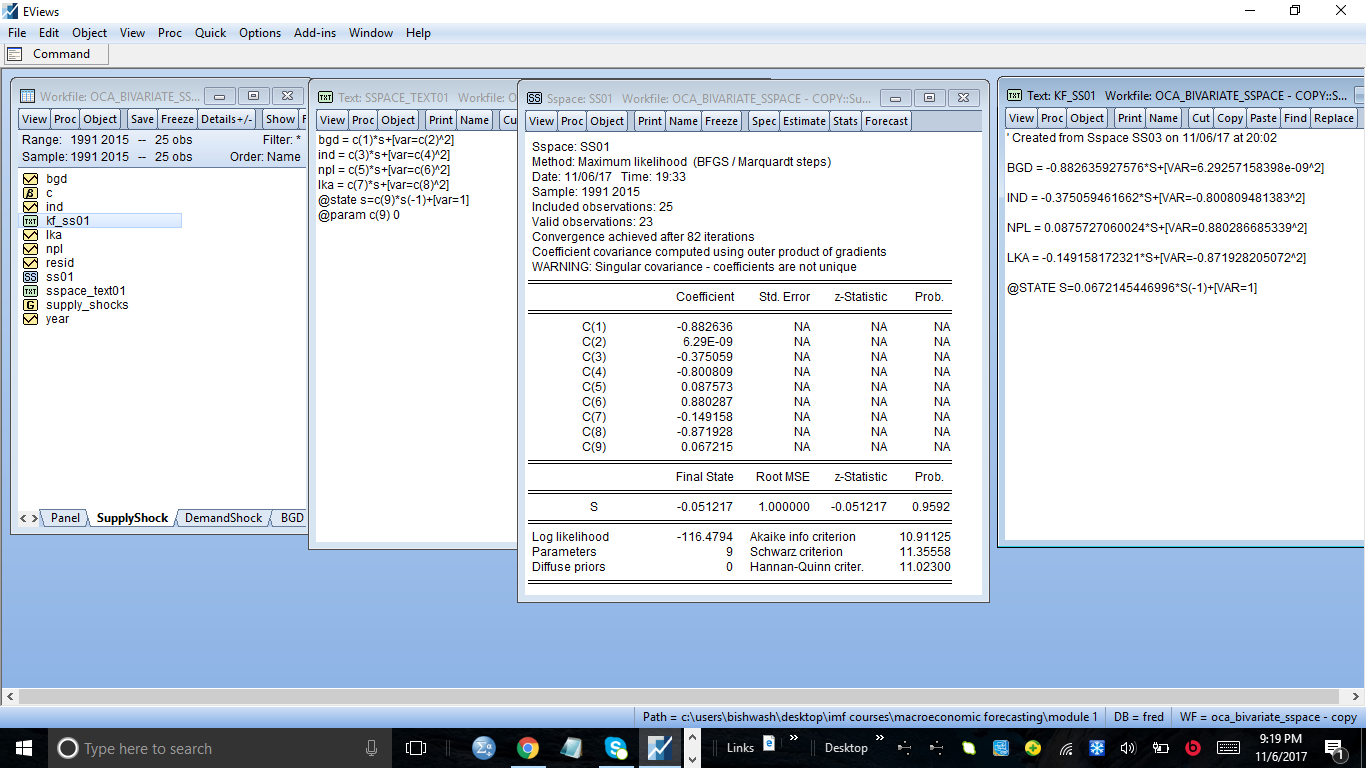The width and height of the screenshot is (1366, 768).
Task: Click Proc in the SSPACE_TEXT01 window
Action: 364,120
